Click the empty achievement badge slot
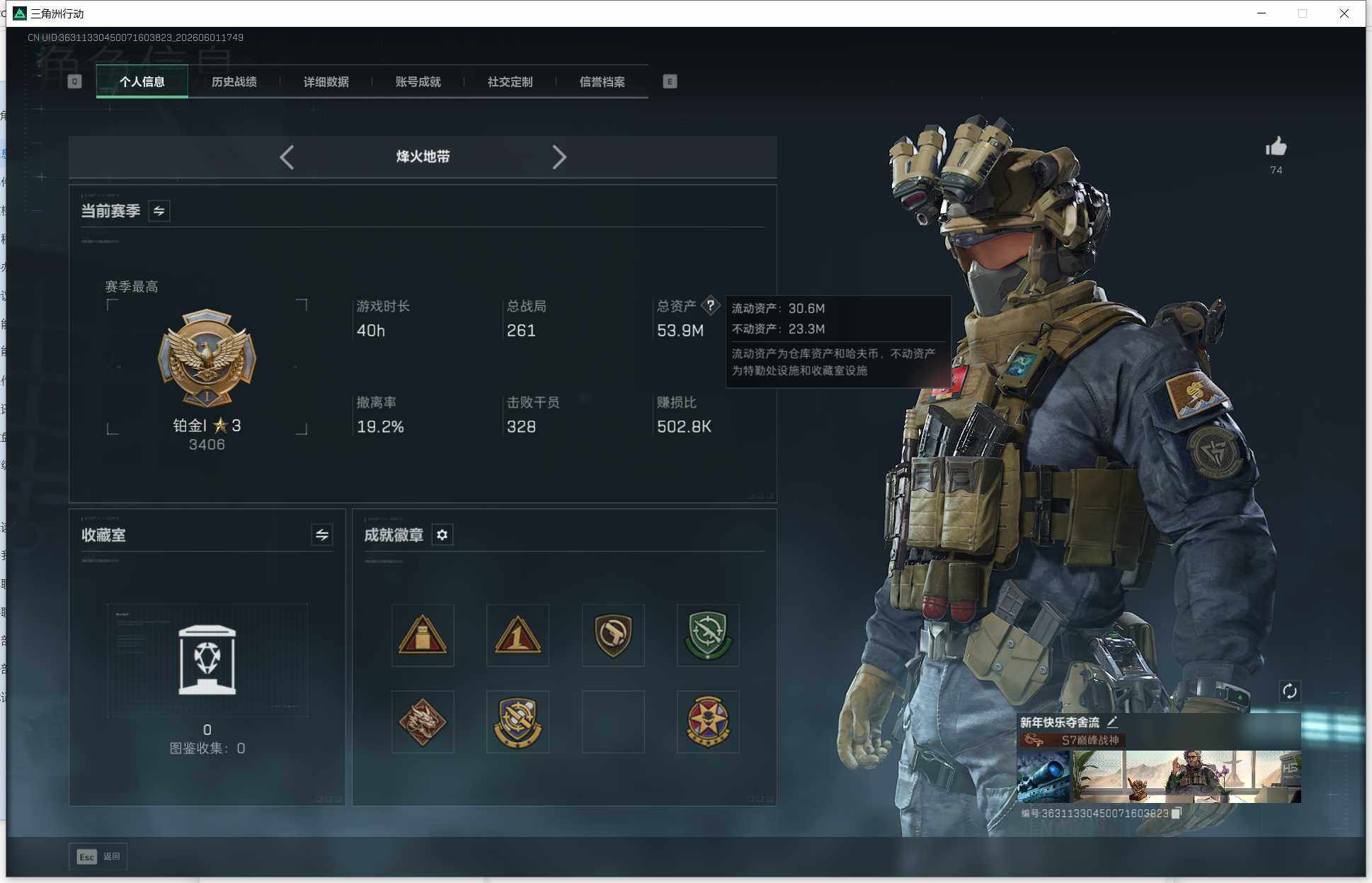 pyautogui.click(x=613, y=722)
